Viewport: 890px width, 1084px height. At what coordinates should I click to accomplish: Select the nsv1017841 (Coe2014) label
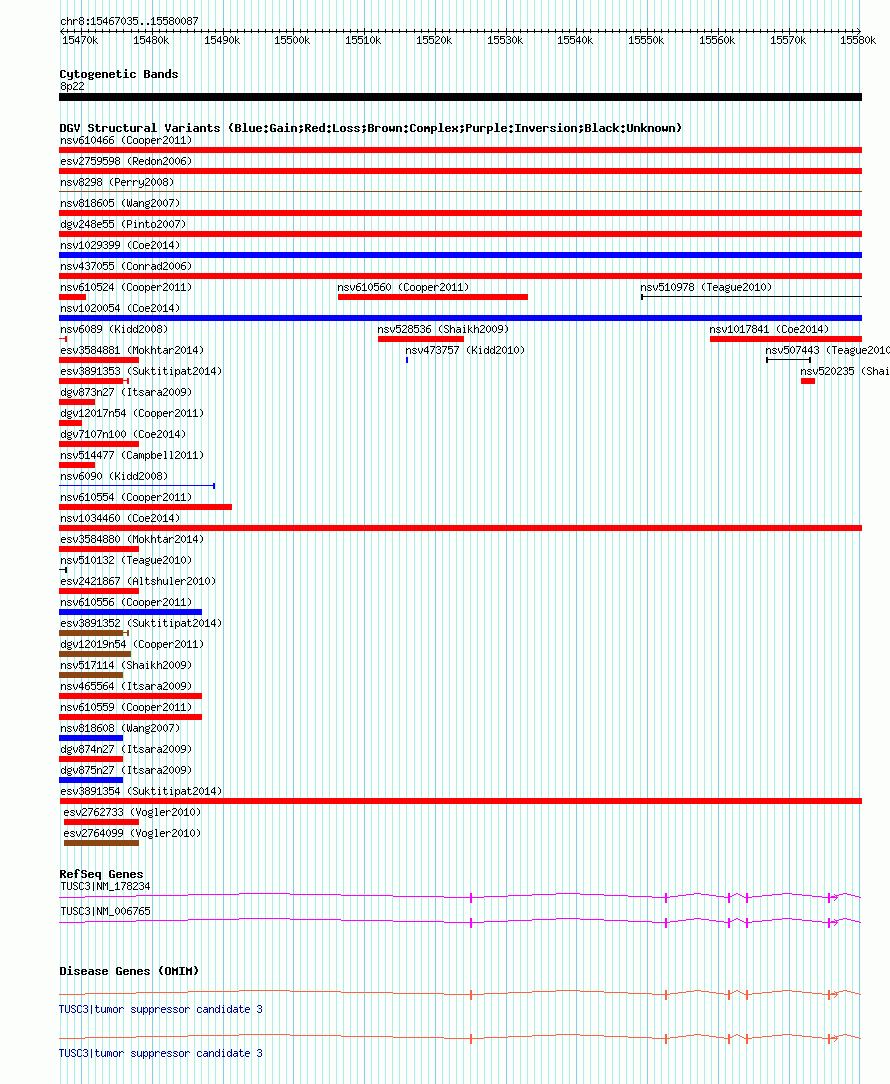pos(769,329)
